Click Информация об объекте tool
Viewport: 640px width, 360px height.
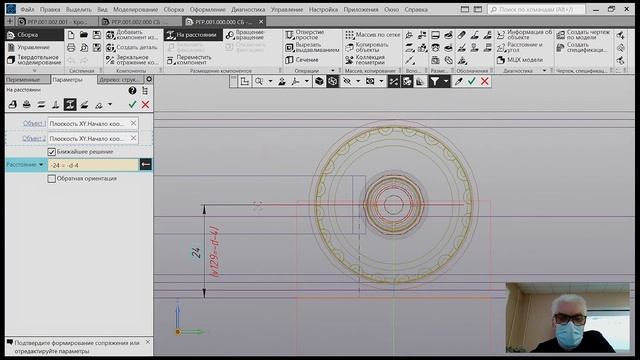point(524,35)
